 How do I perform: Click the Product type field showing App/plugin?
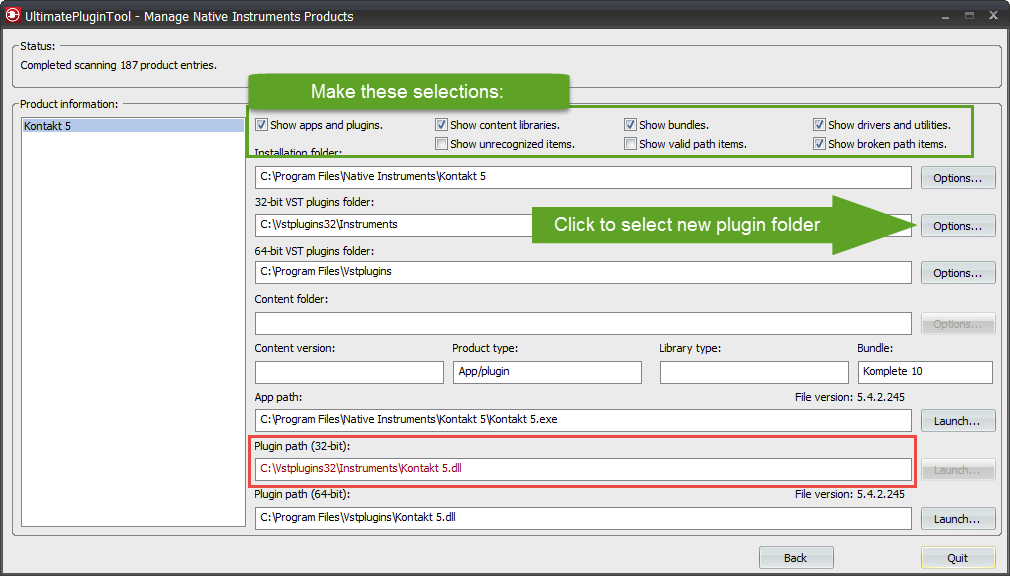547,372
